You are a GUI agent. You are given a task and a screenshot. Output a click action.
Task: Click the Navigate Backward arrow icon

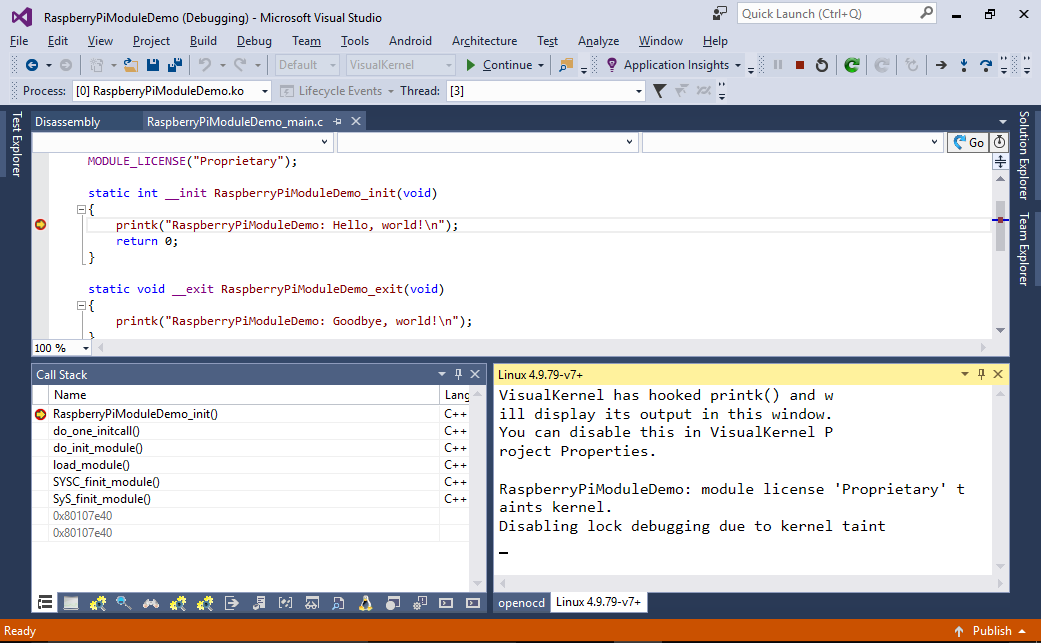[31, 65]
